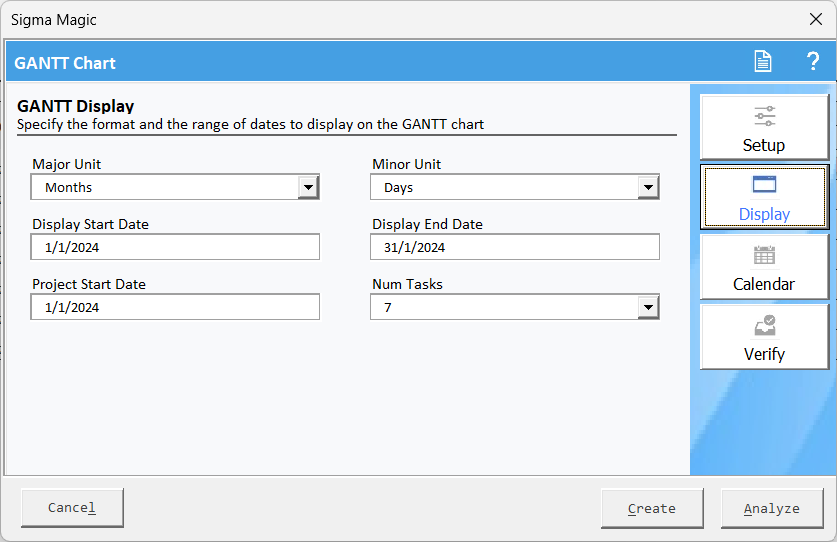Click the Days value in Minor Unit

click(398, 188)
